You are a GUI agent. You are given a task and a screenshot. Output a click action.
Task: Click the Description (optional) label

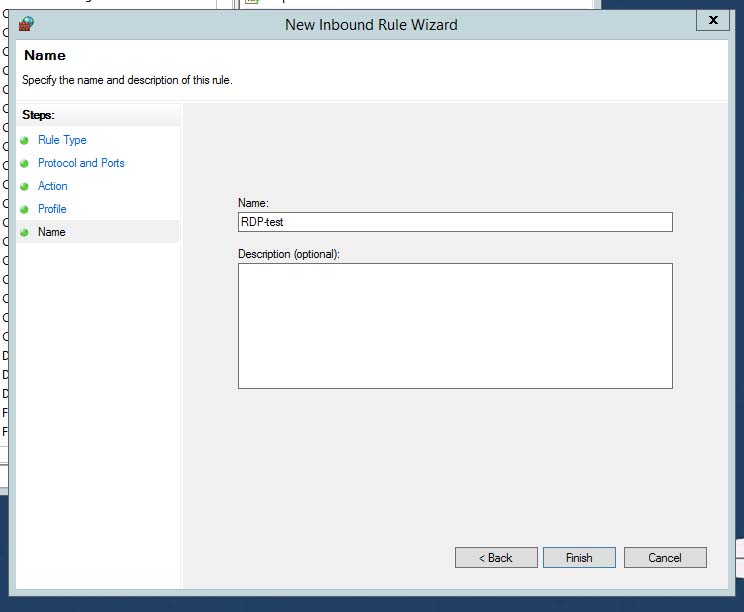(289, 254)
